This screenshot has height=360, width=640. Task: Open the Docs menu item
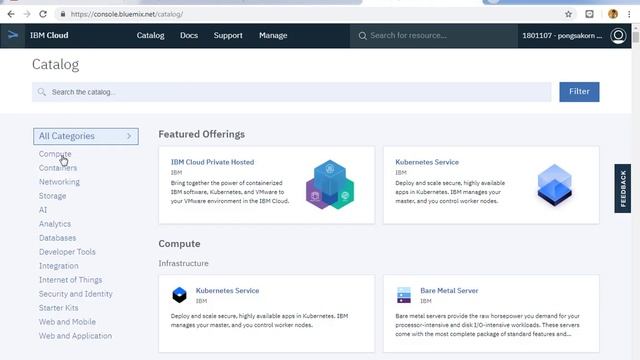pyautogui.click(x=189, y=36)
